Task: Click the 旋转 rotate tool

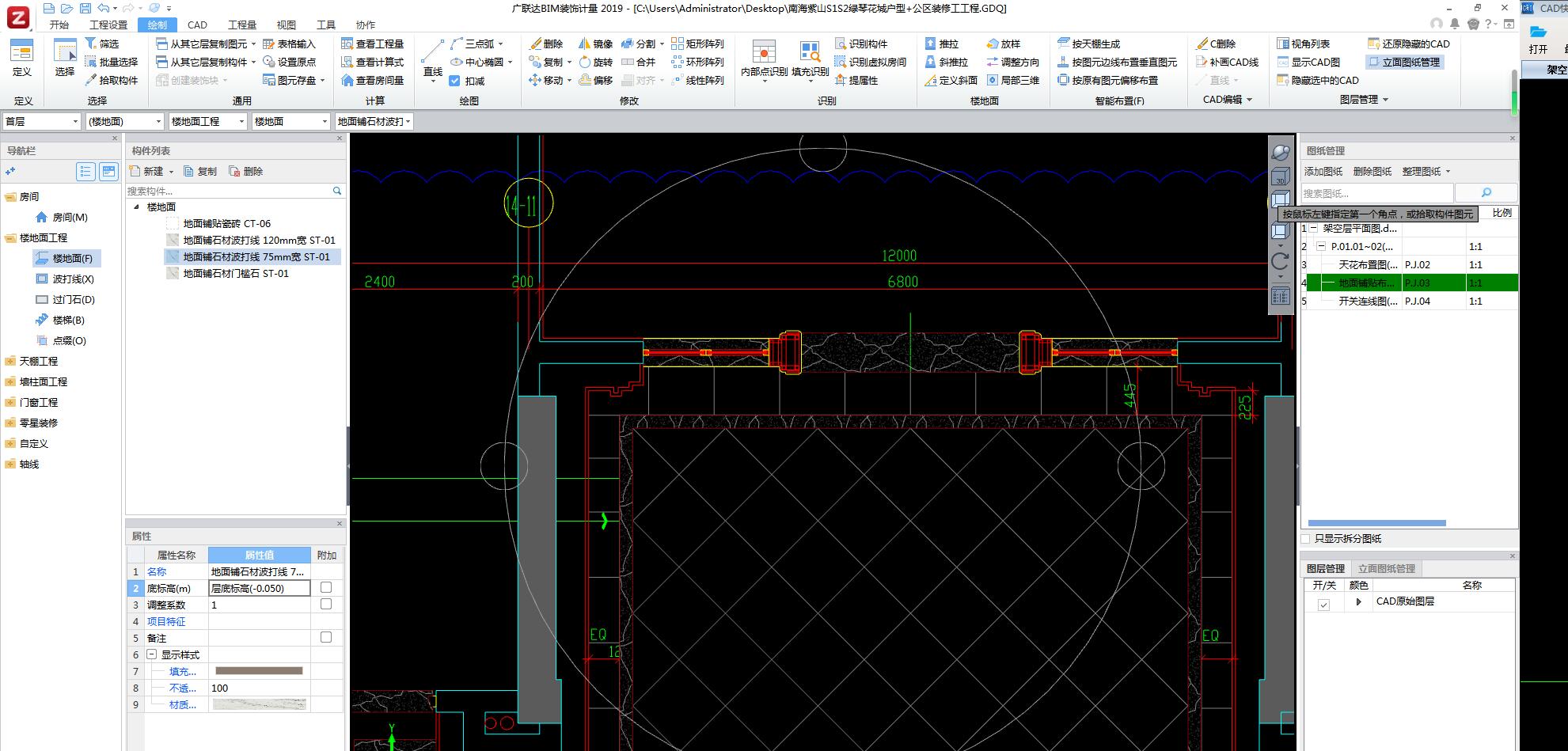Action: pos(595,62)
